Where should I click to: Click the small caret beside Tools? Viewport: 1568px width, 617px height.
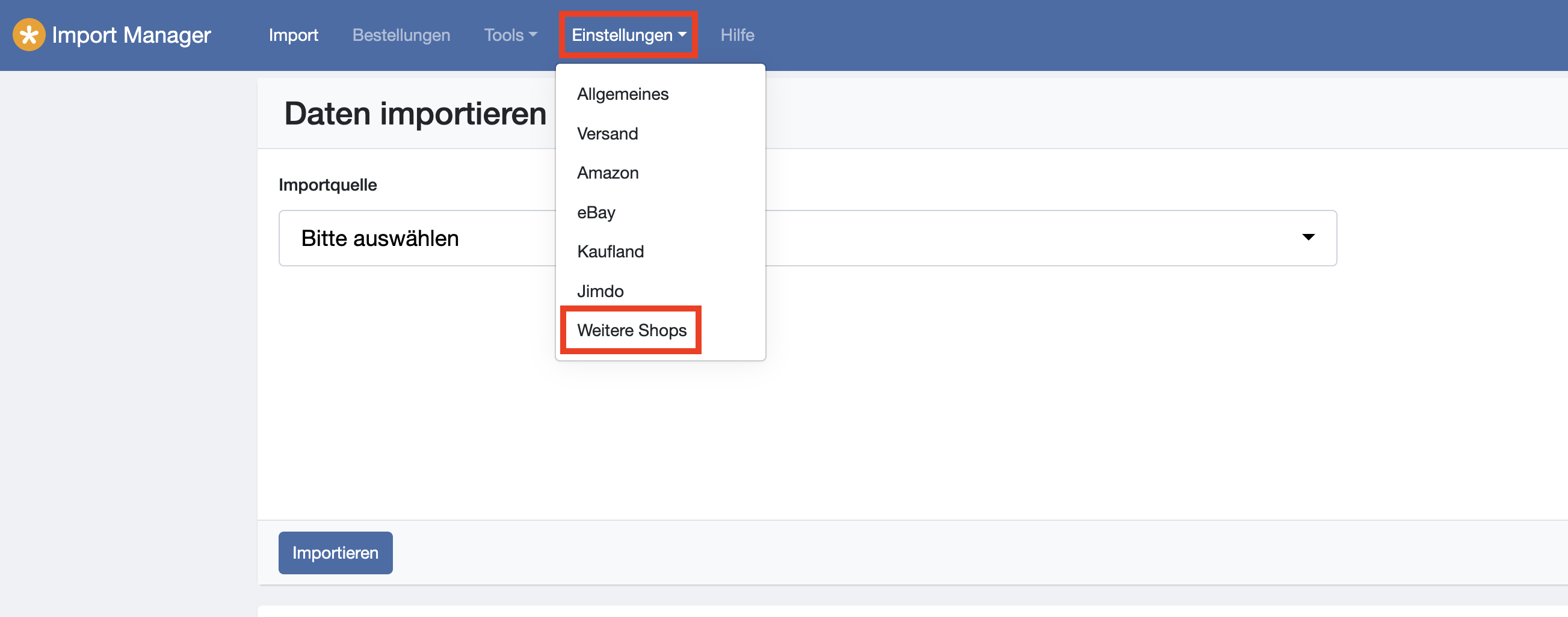533,35
